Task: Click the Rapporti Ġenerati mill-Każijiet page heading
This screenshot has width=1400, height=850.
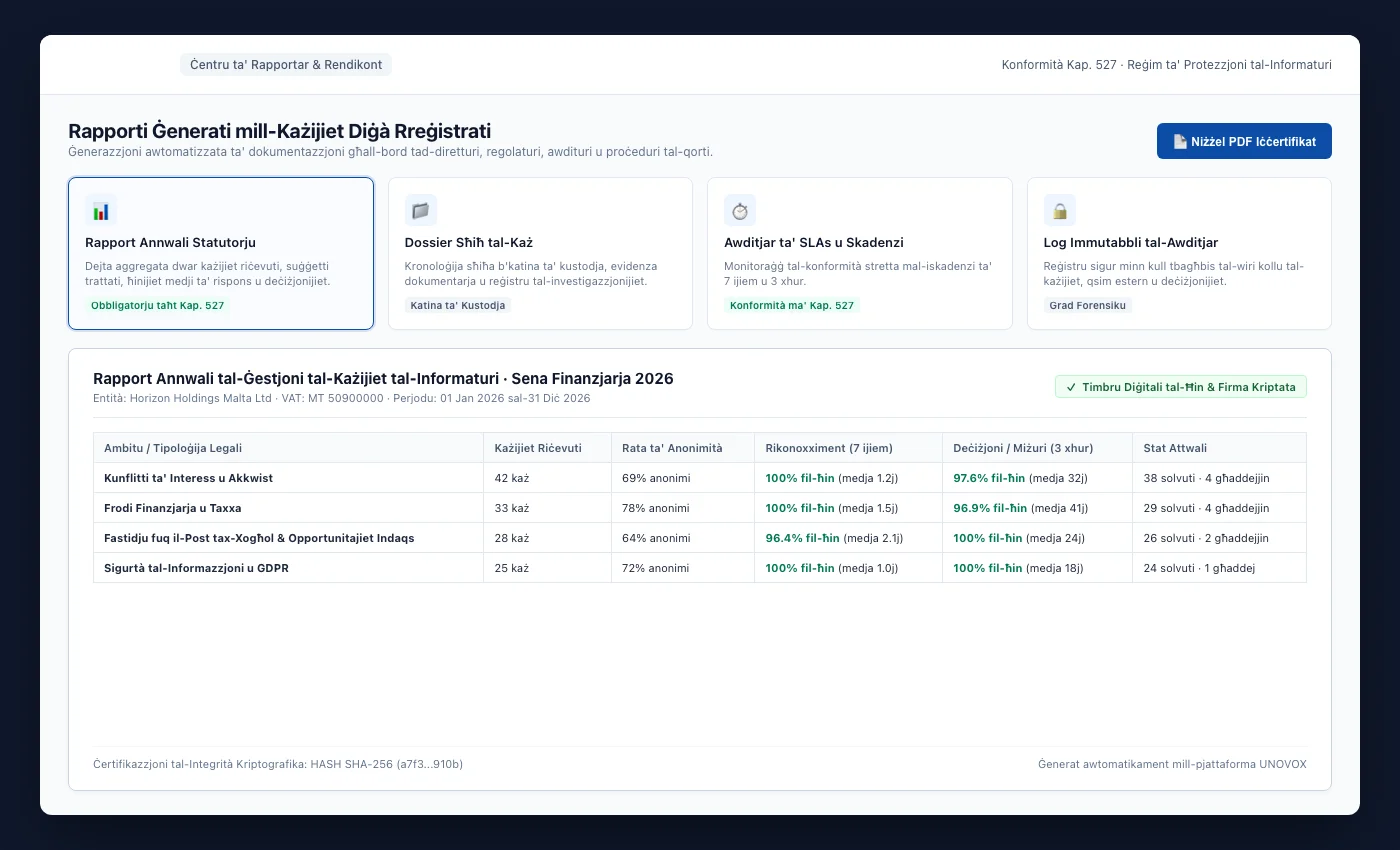Action: 279,131
